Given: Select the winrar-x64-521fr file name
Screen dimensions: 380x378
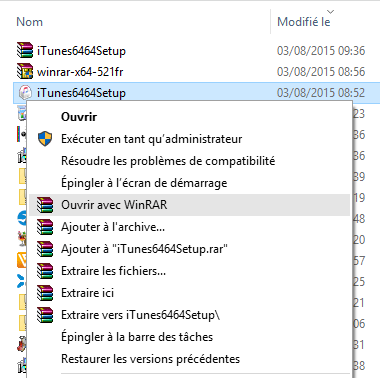Looking at the screenshot, I should click(80, 71).
